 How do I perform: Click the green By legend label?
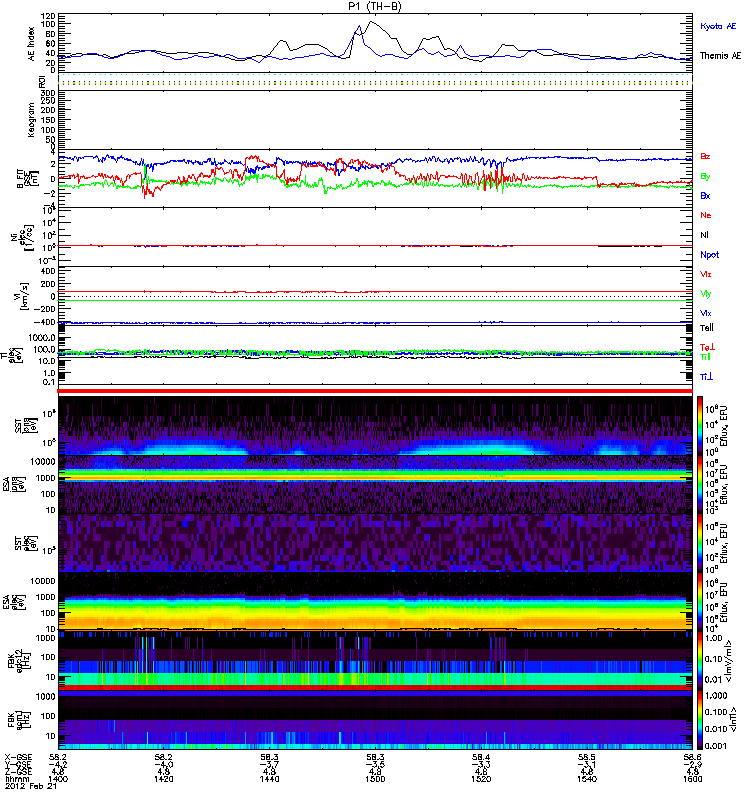click(x=705, y=177)
